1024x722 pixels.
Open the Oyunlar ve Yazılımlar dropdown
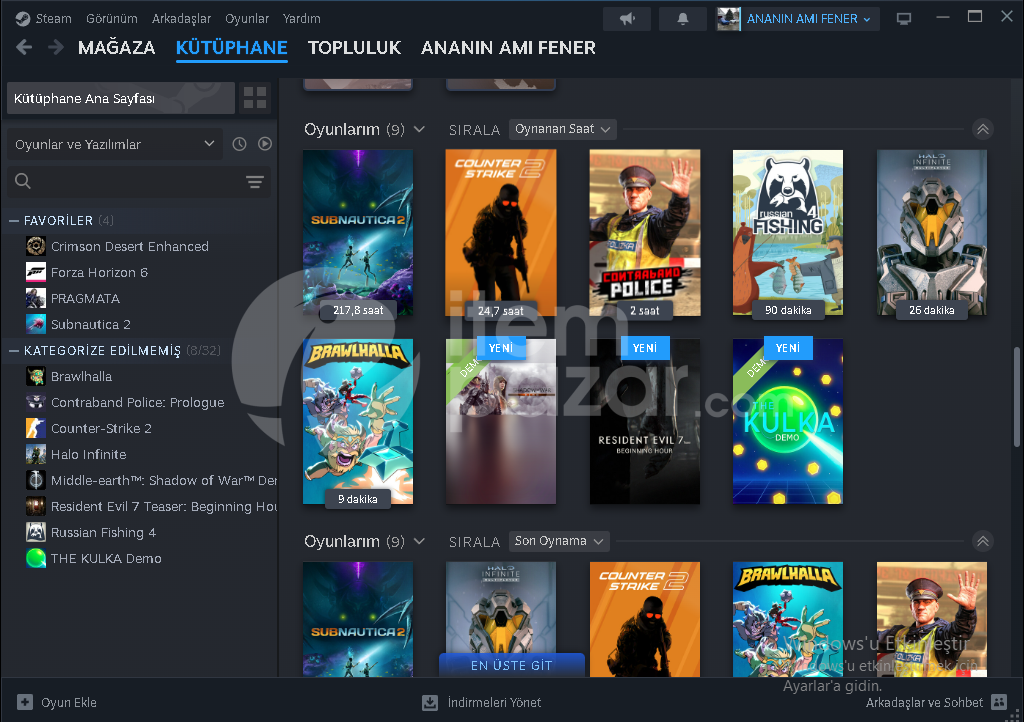[x=114, y=144]
